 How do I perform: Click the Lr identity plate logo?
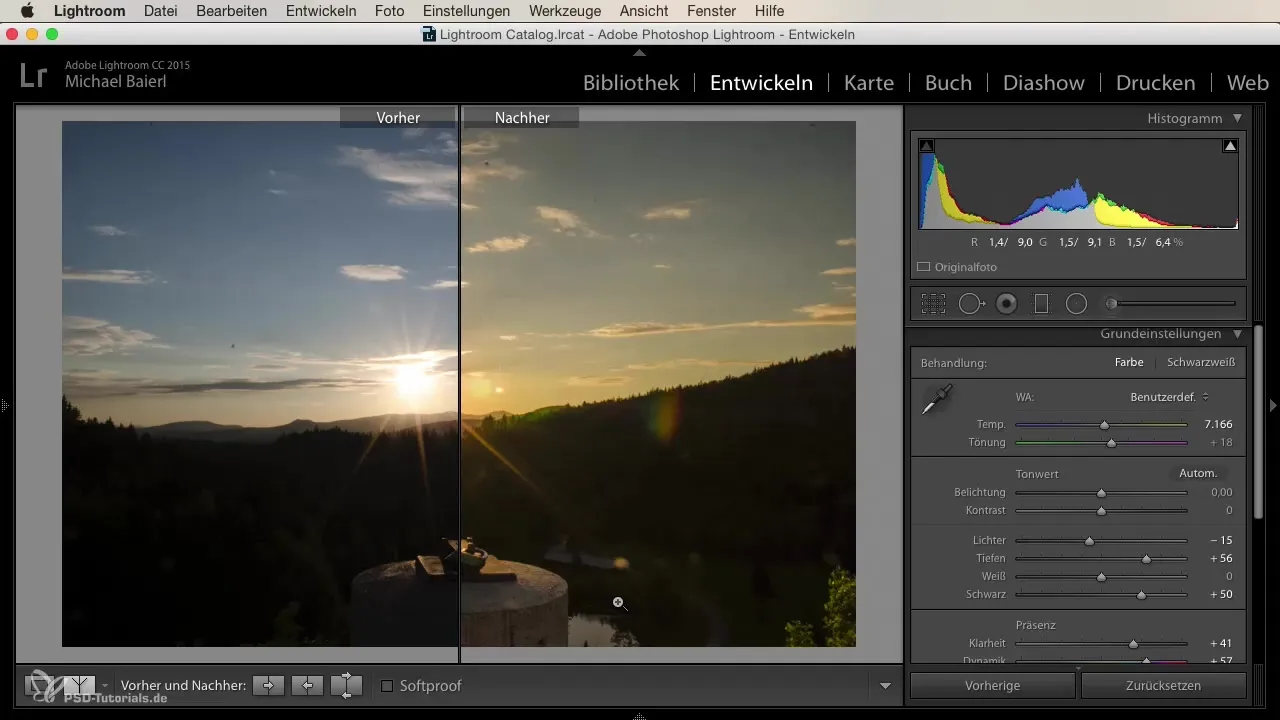point(33,74)
